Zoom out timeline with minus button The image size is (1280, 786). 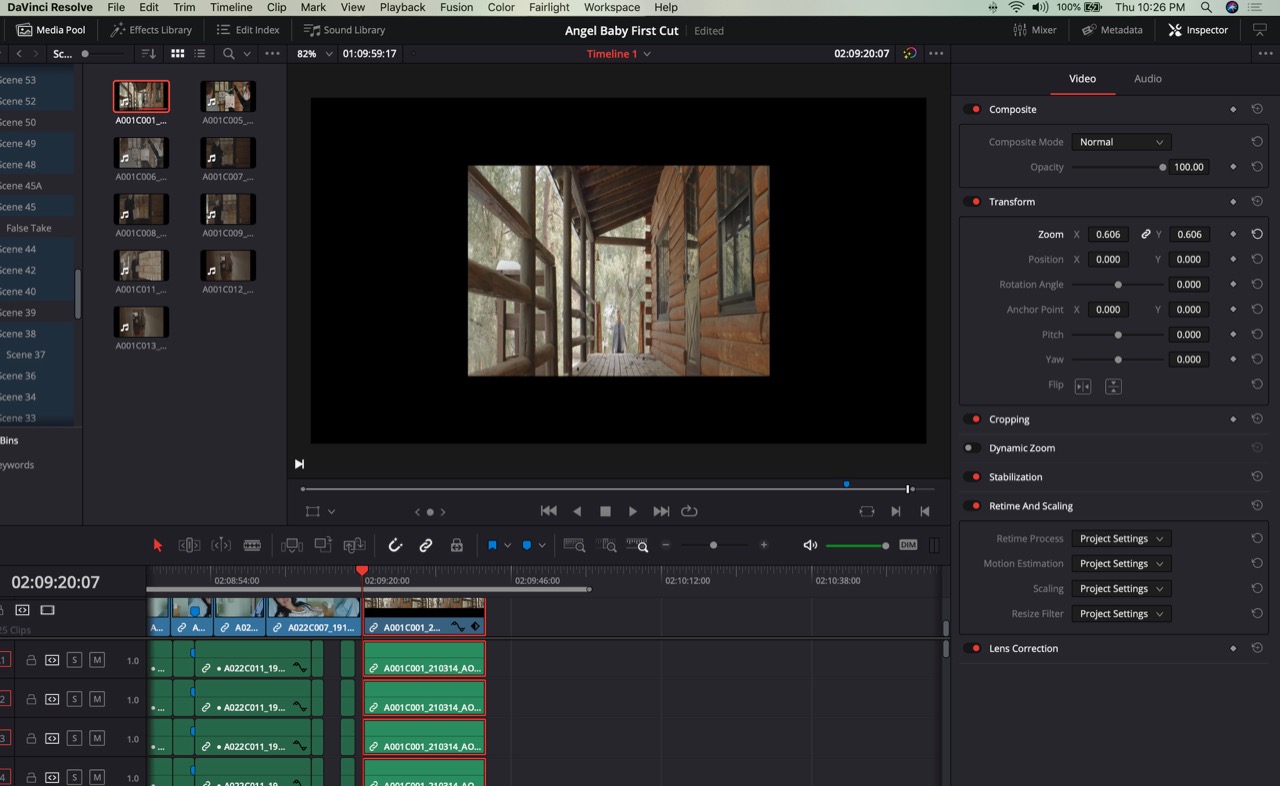(x=666, y=545)
